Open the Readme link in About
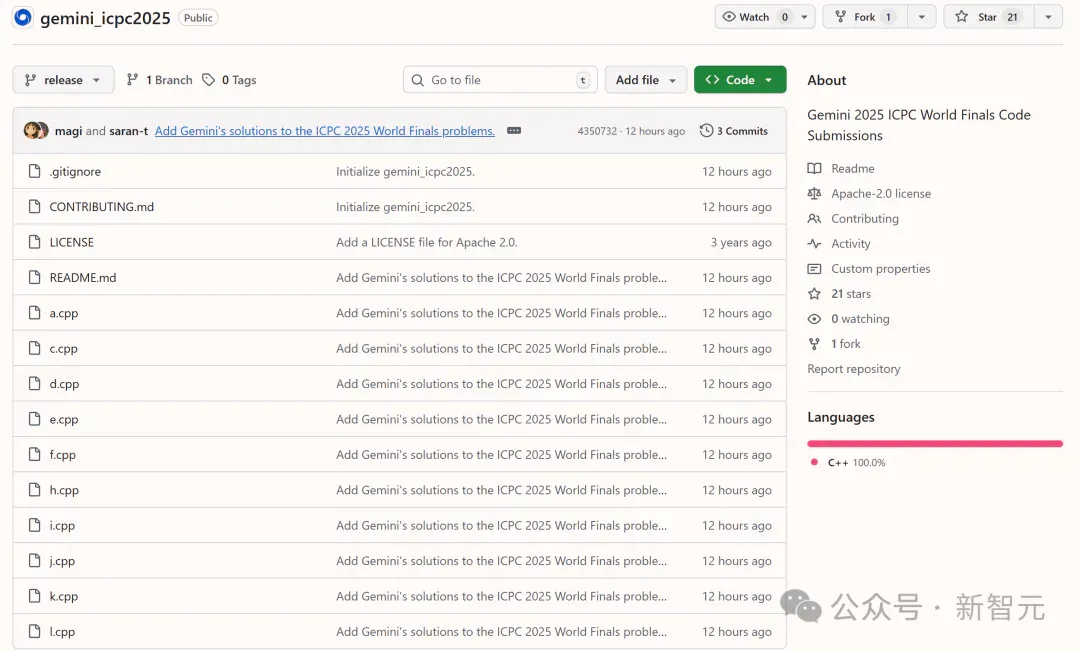1080x651 pixels. 852,168
